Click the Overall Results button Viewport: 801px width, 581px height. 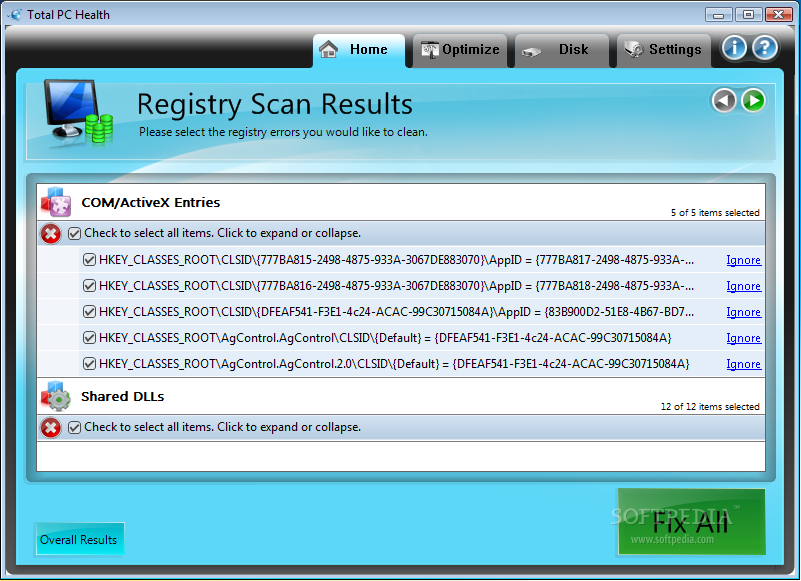79,539
